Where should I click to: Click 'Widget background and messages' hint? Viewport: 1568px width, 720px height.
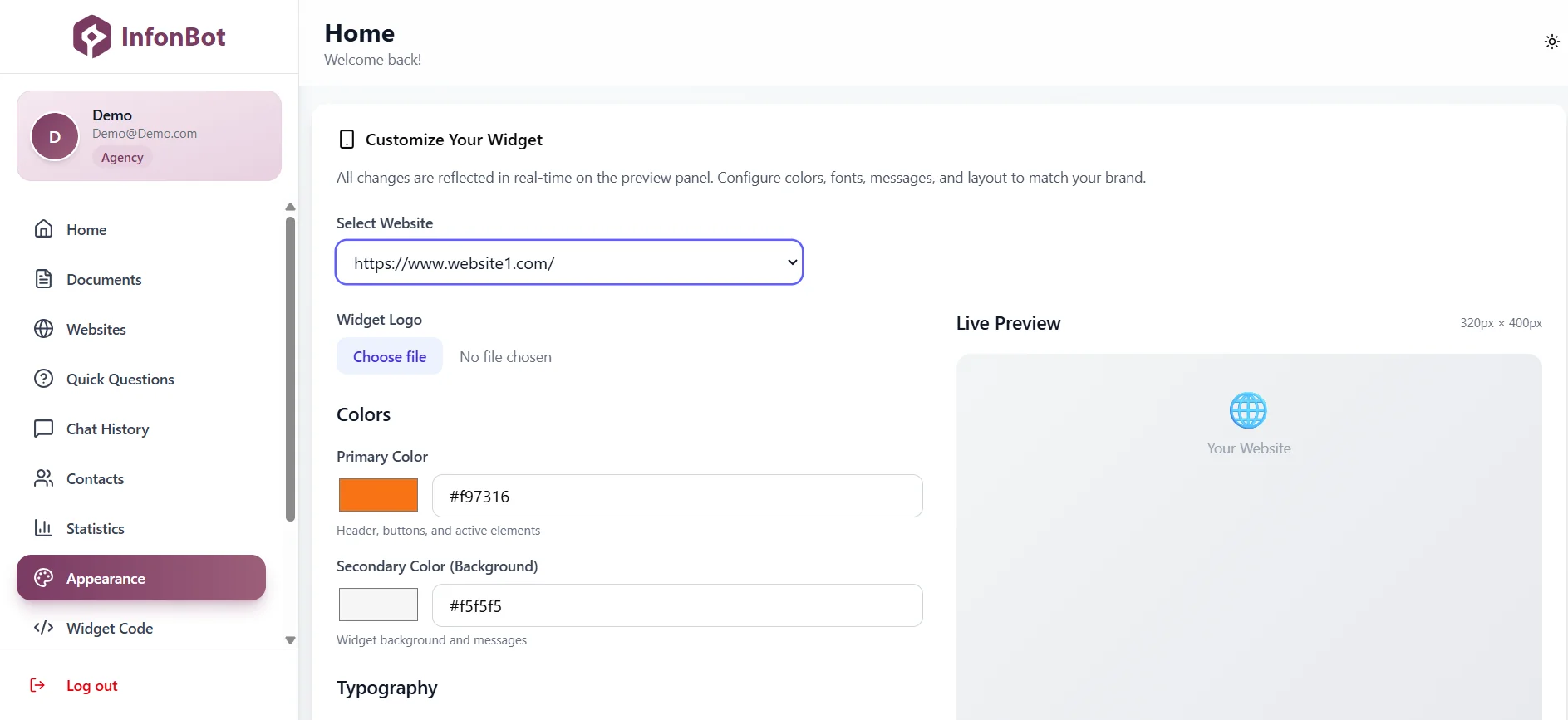pos(431,640)
